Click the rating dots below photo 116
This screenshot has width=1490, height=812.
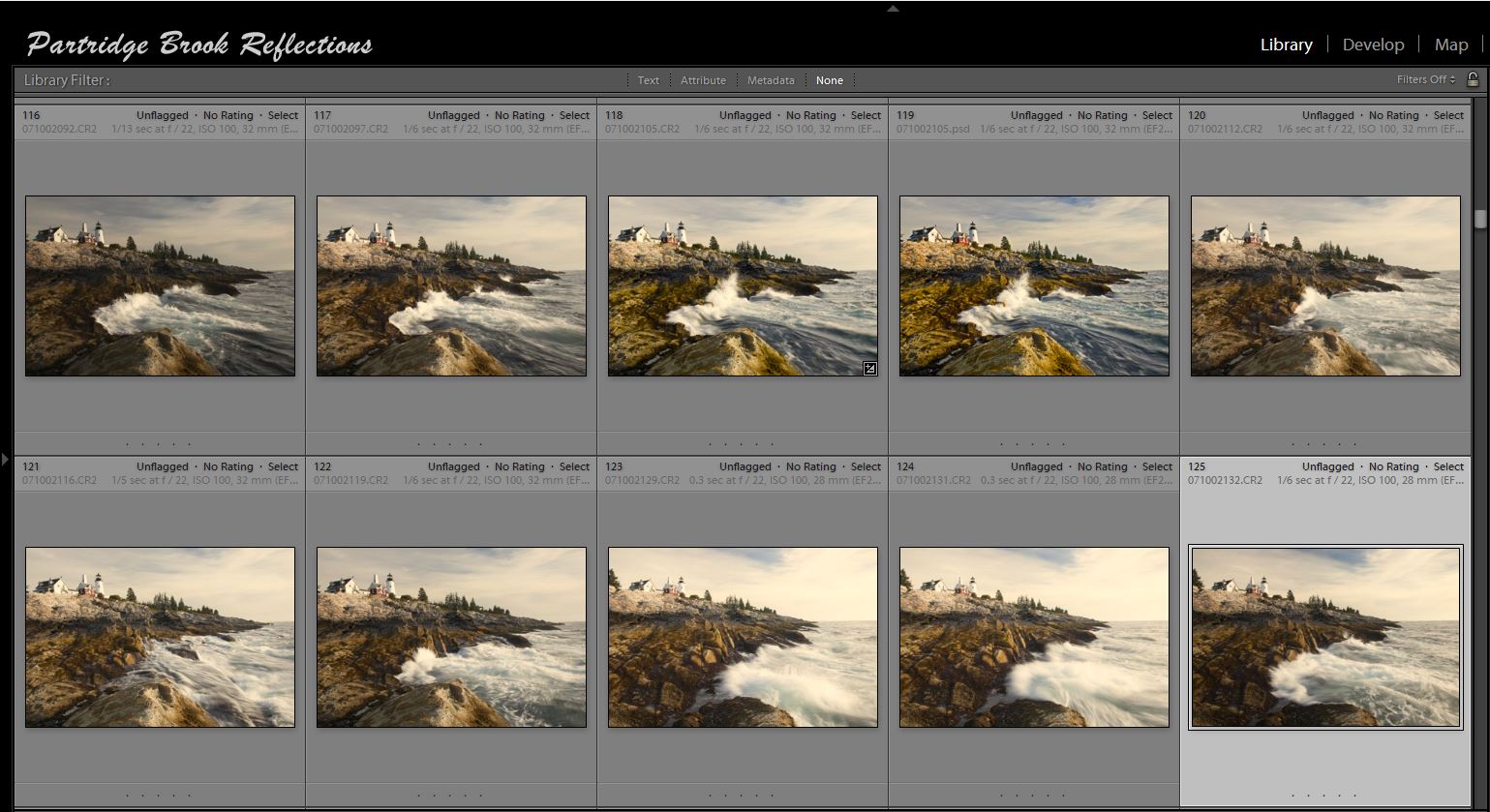point(160,445)
